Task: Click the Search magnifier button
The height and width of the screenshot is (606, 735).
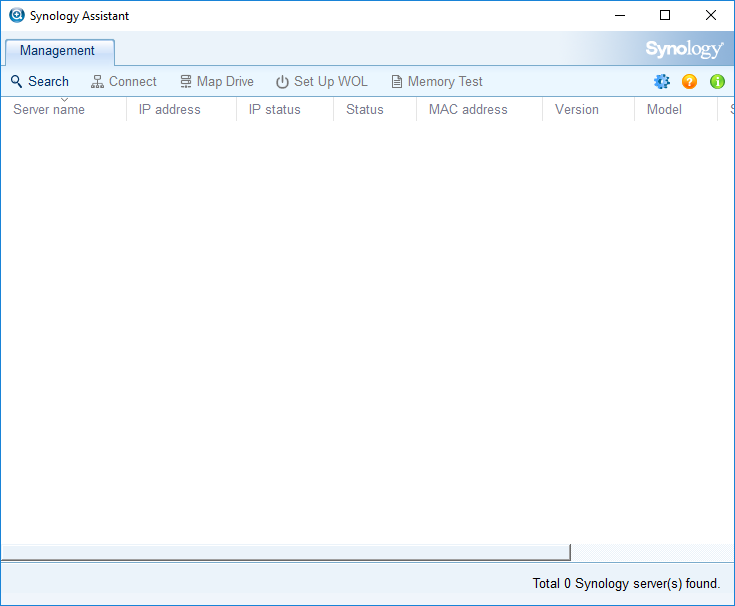Action: (x=40, y=82)
